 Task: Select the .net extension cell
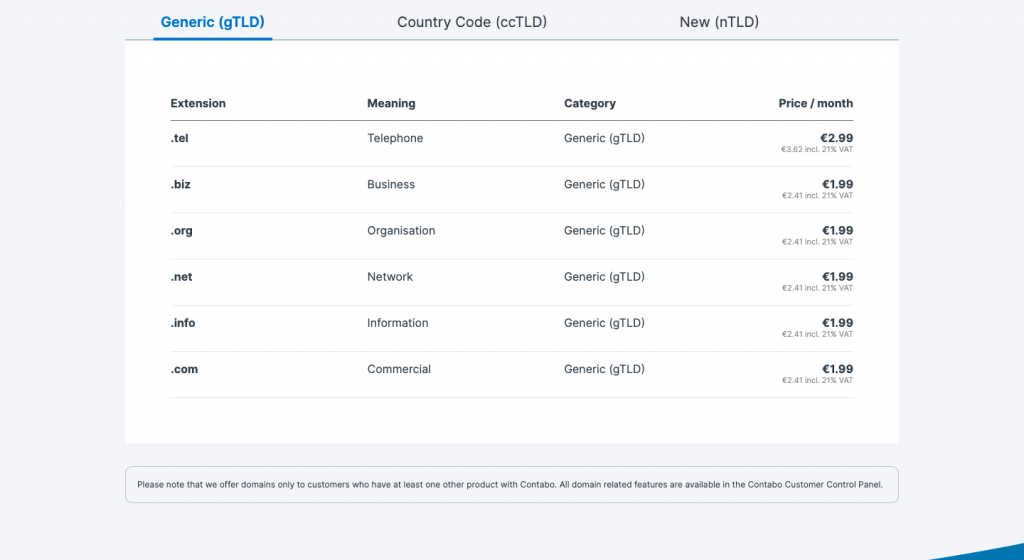(182, 277)
